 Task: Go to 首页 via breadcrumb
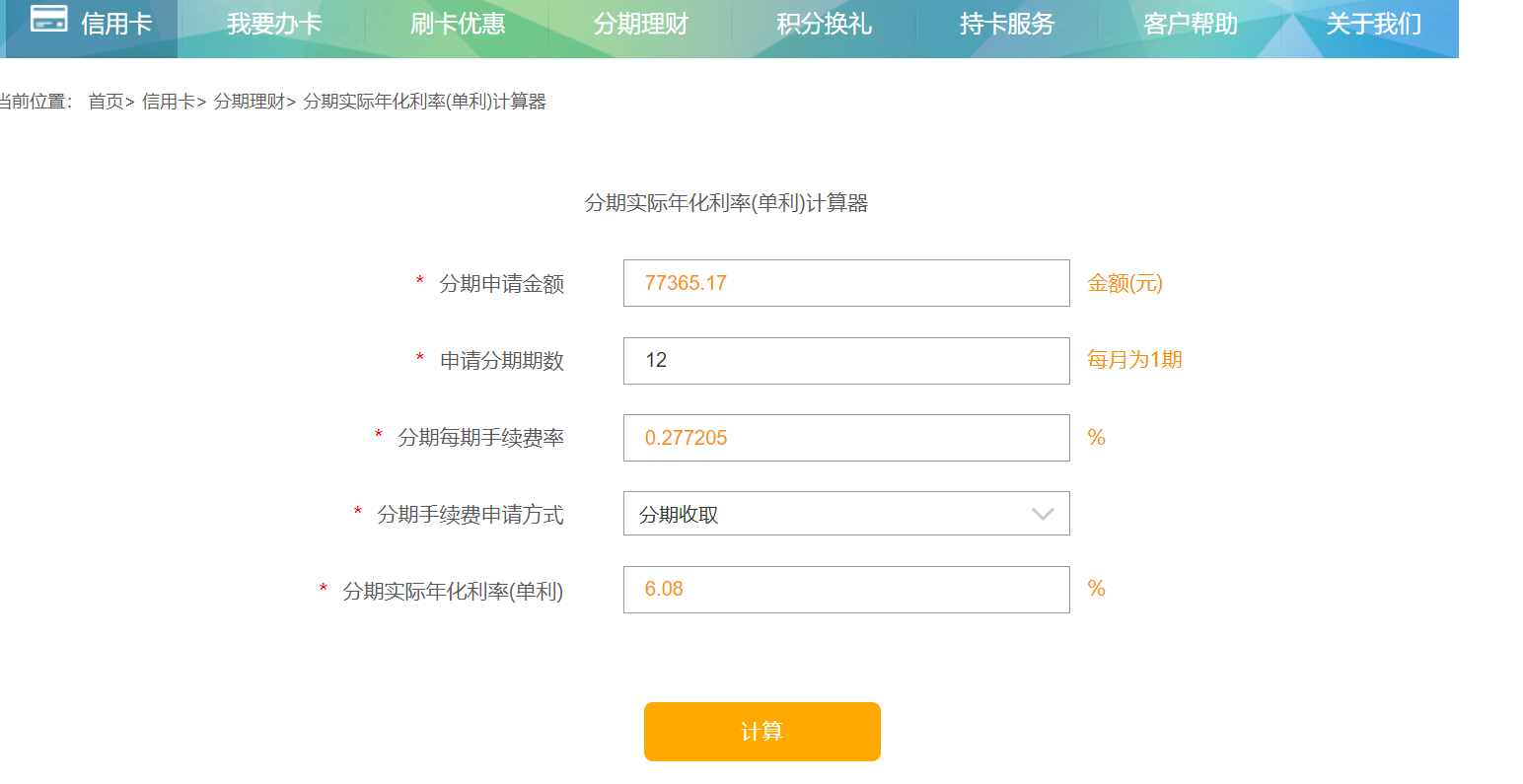pos(106,102)
